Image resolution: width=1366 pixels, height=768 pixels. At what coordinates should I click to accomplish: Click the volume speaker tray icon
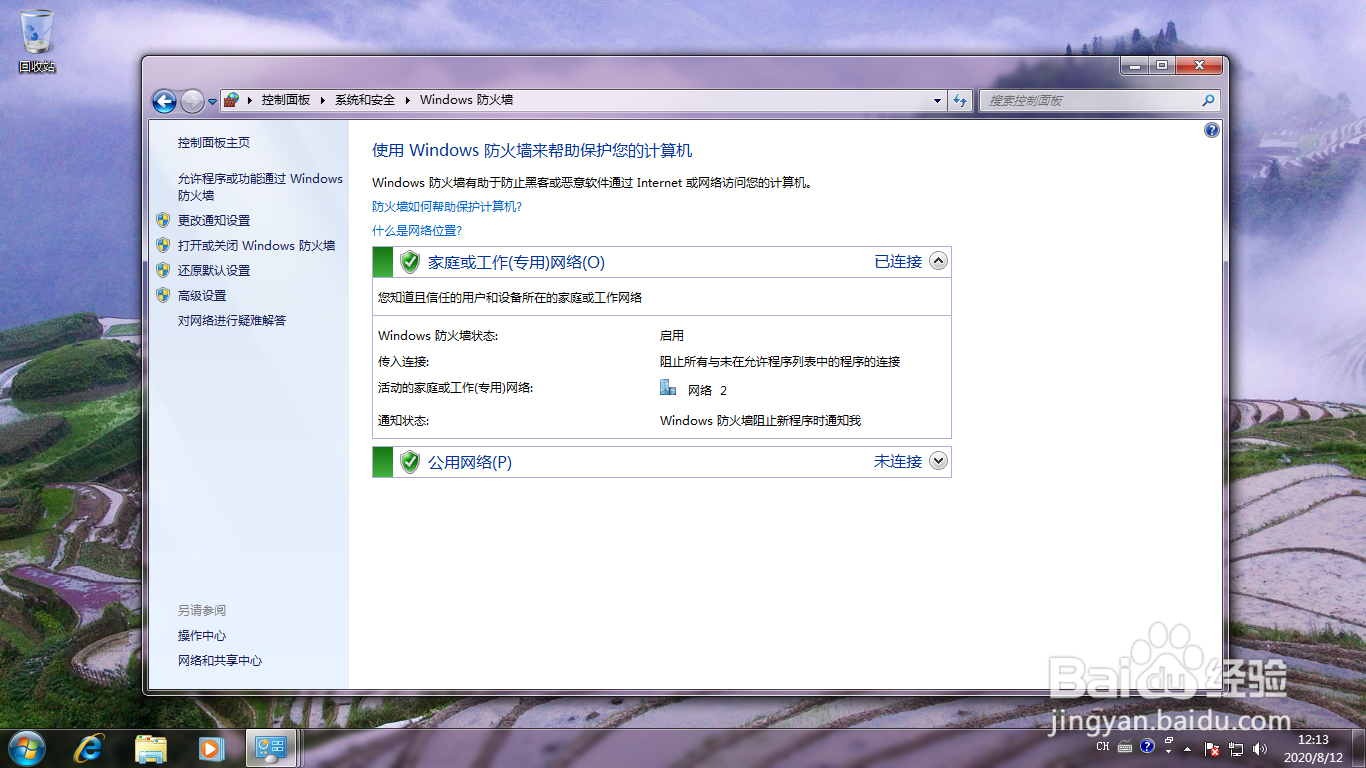(1260, 748)
